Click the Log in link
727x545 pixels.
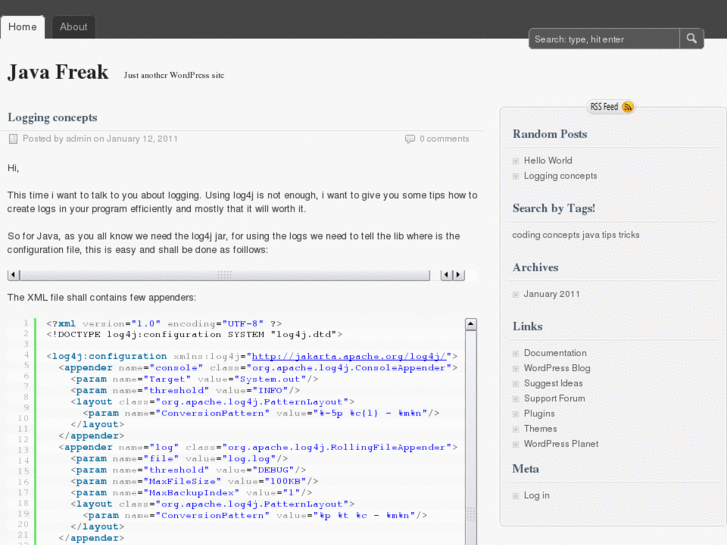pos(536,495)
